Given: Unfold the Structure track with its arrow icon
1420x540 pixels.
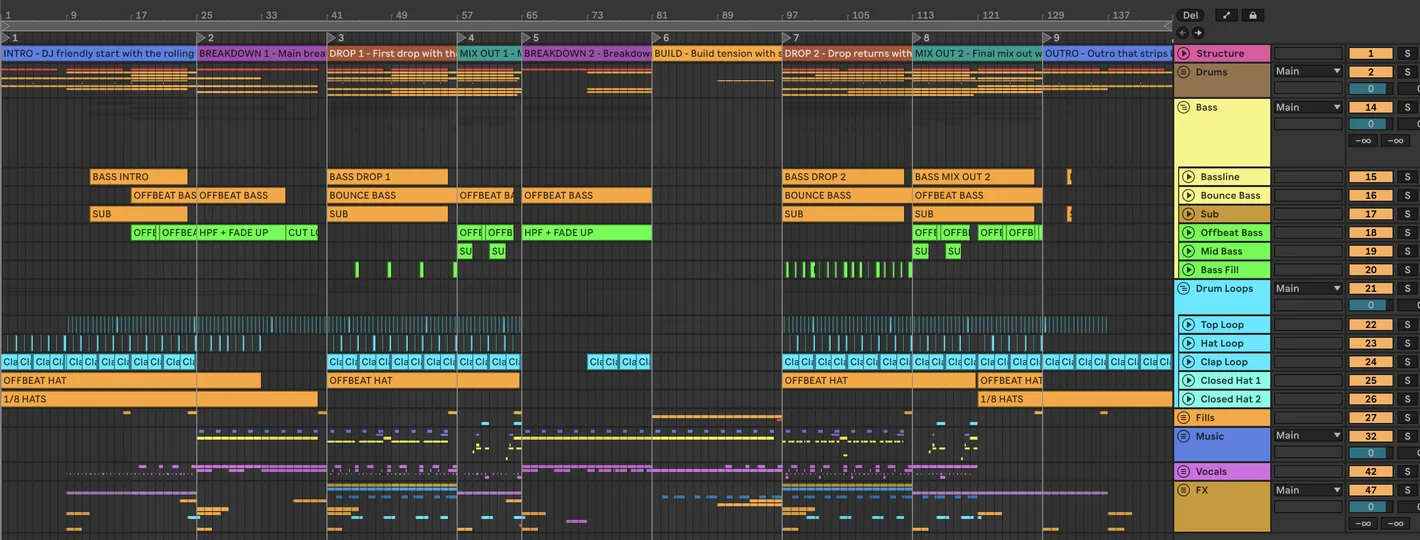Looking at the screenshot, I should tap(1184, 53).
